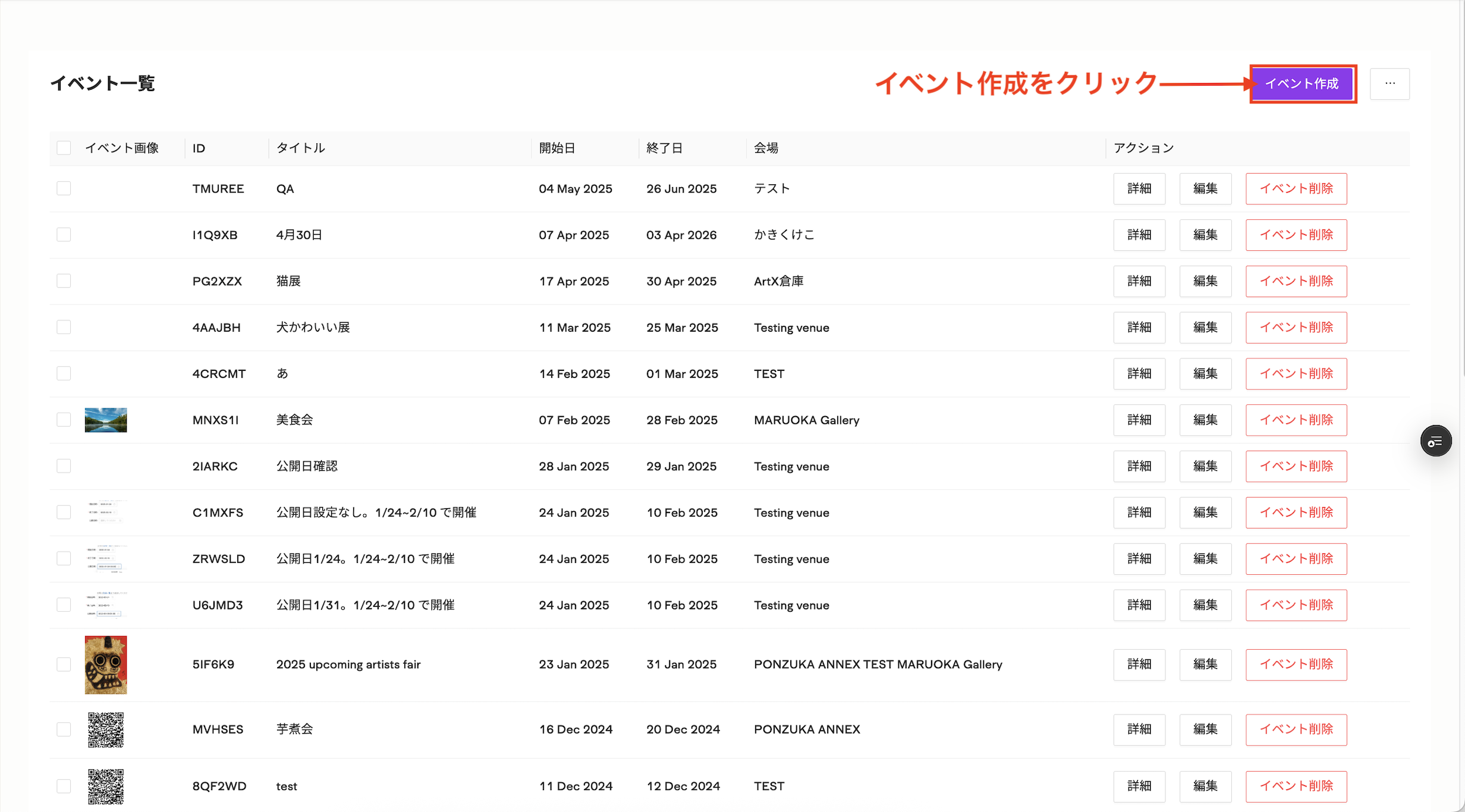The height and width of the screenshot is (812, 1465).
Task: Check the checkbox for the 芋煮会 event
Action: pos(64,729)
